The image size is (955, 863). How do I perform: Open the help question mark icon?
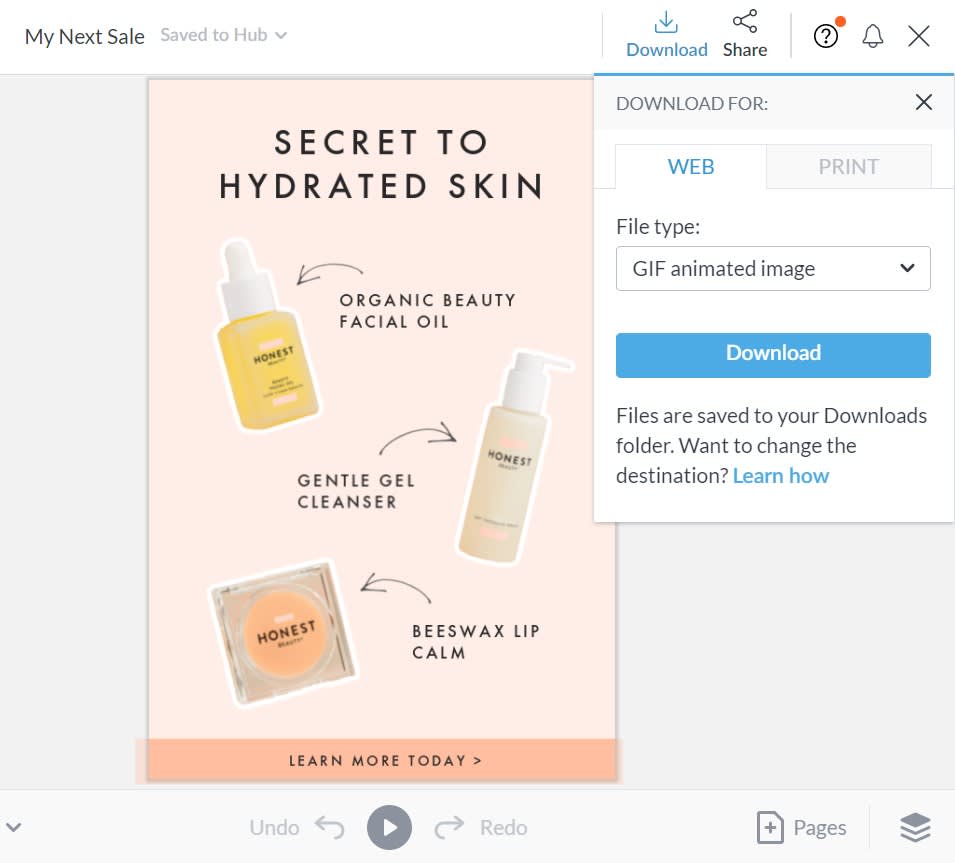coord(825,37)
